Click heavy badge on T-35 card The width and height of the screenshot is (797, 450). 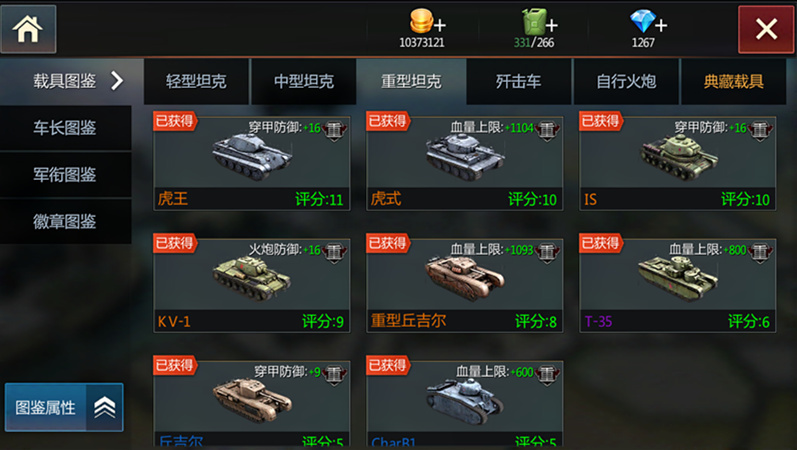pos(760,253)
